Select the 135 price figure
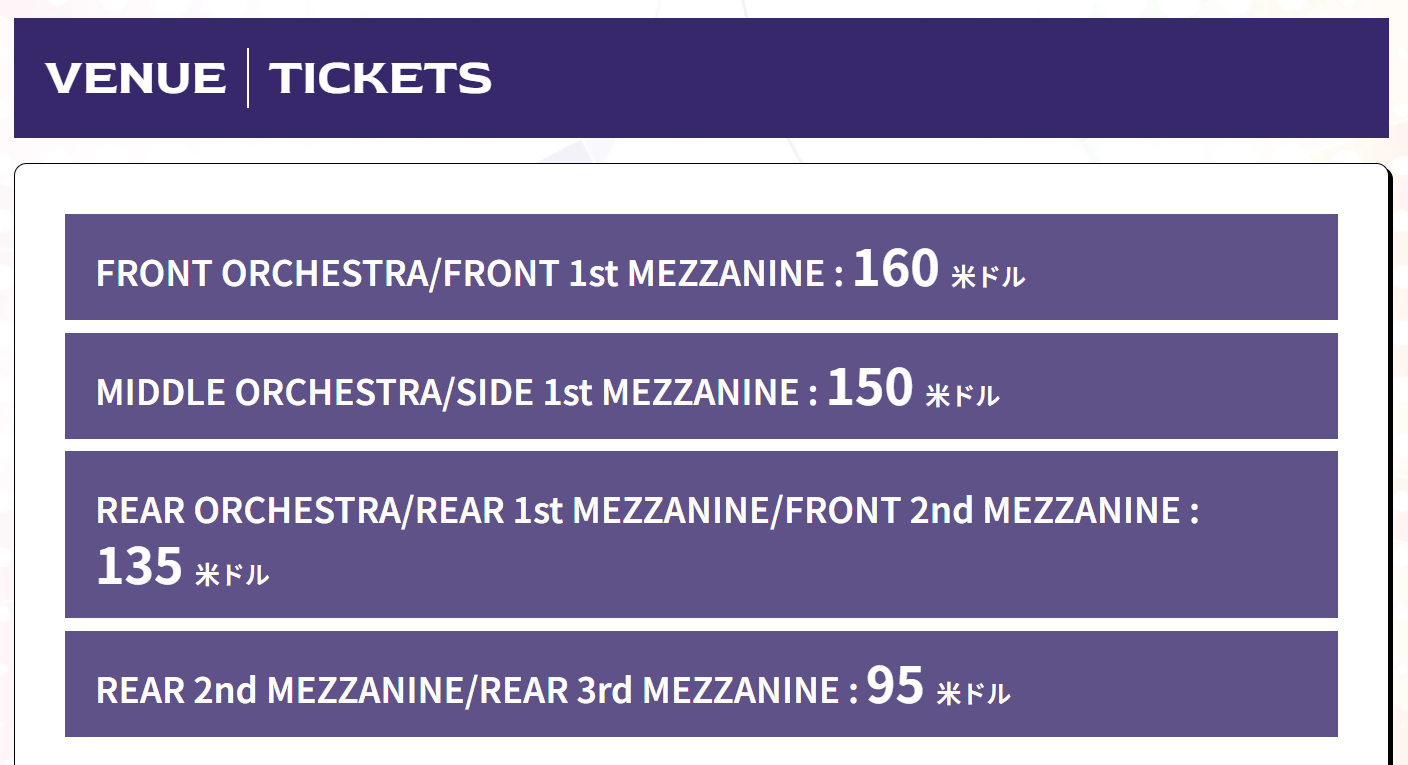The height and width of the screenshot is (765, 1408). [139, 567]
